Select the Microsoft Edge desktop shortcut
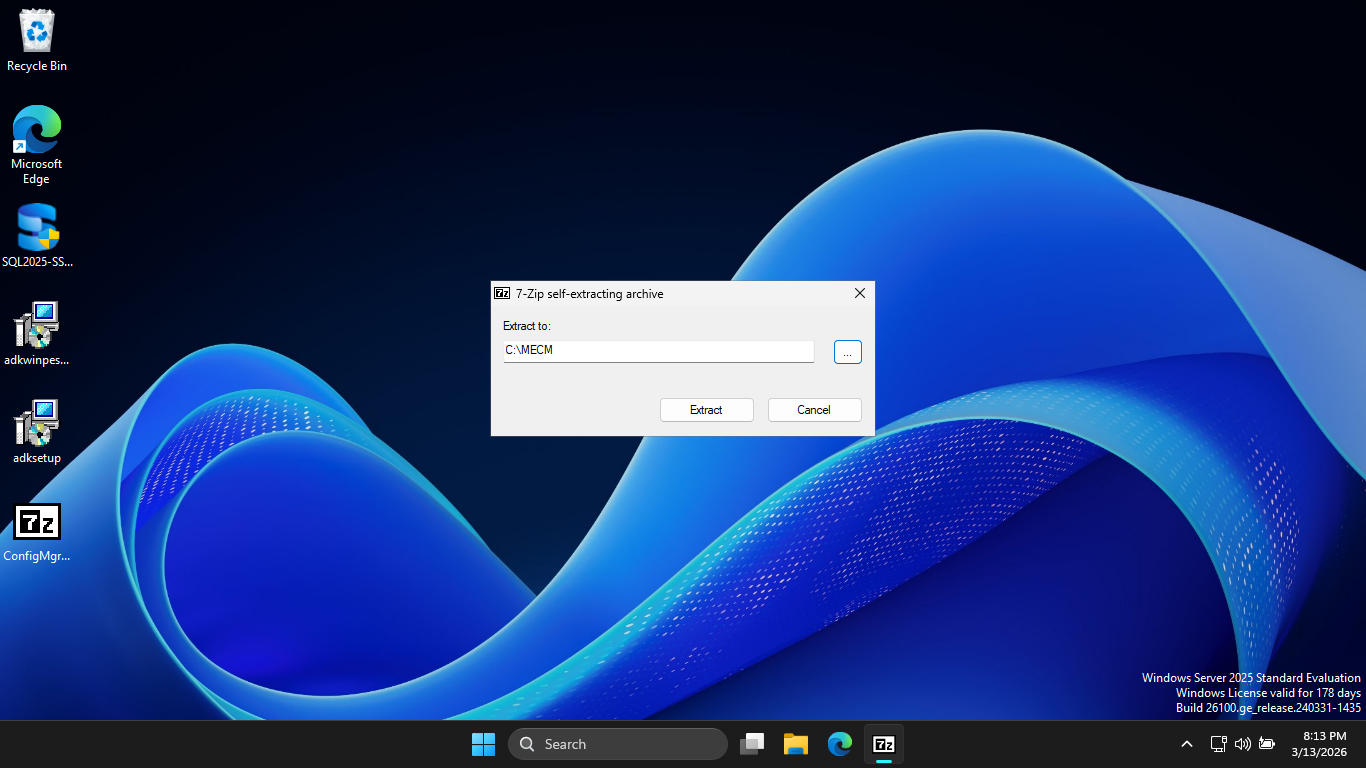This screenshot has height=768, width=1366. click(37, 144)
